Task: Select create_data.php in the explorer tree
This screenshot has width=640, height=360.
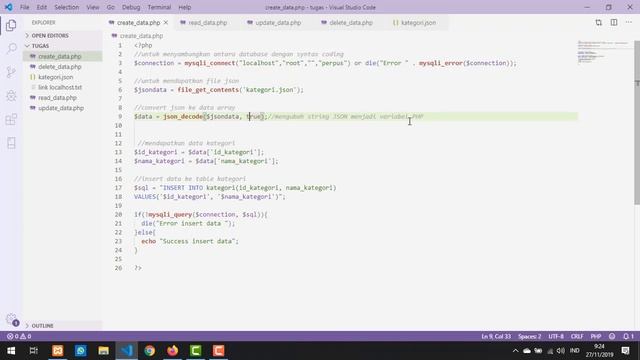Action: coord(60,56)
